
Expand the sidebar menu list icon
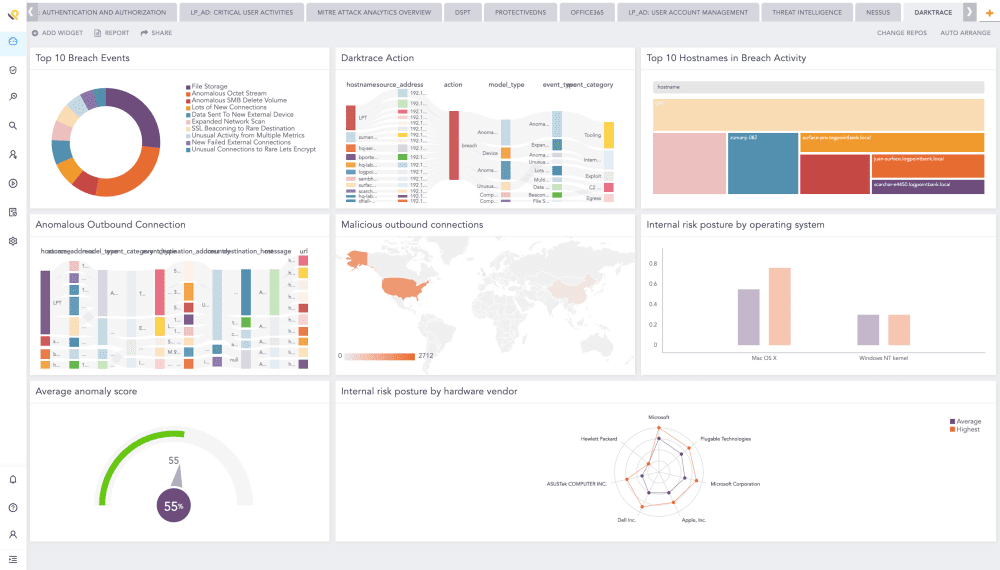tap(13, 560)
